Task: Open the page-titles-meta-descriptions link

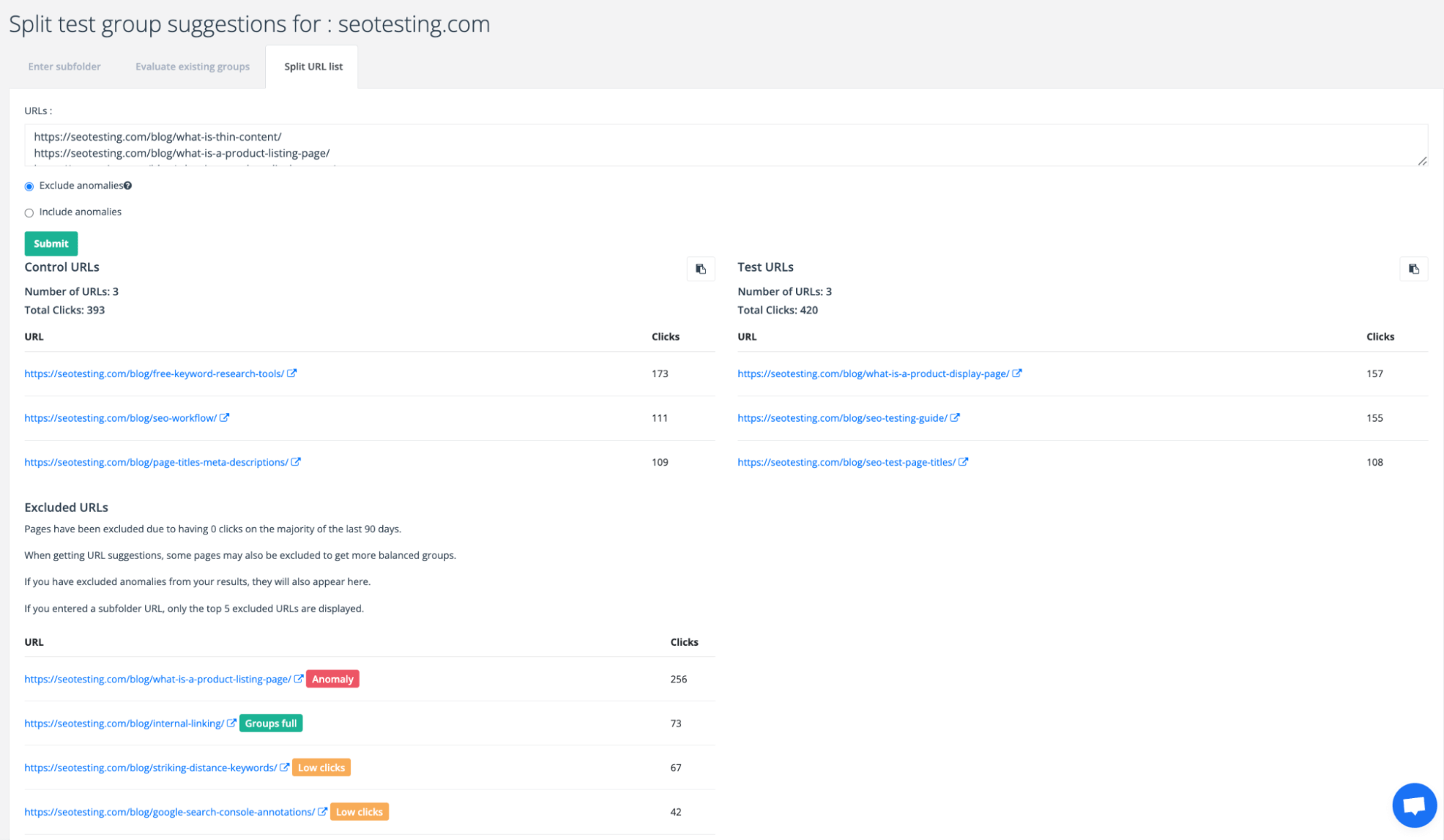Action: click(x=156, y=462)
